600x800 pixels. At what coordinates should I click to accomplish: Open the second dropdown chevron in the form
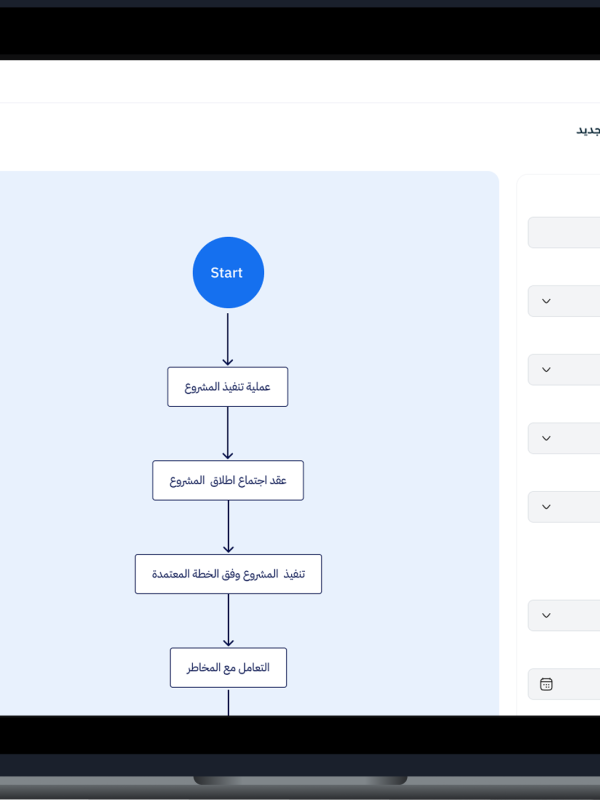pos(546,369)
